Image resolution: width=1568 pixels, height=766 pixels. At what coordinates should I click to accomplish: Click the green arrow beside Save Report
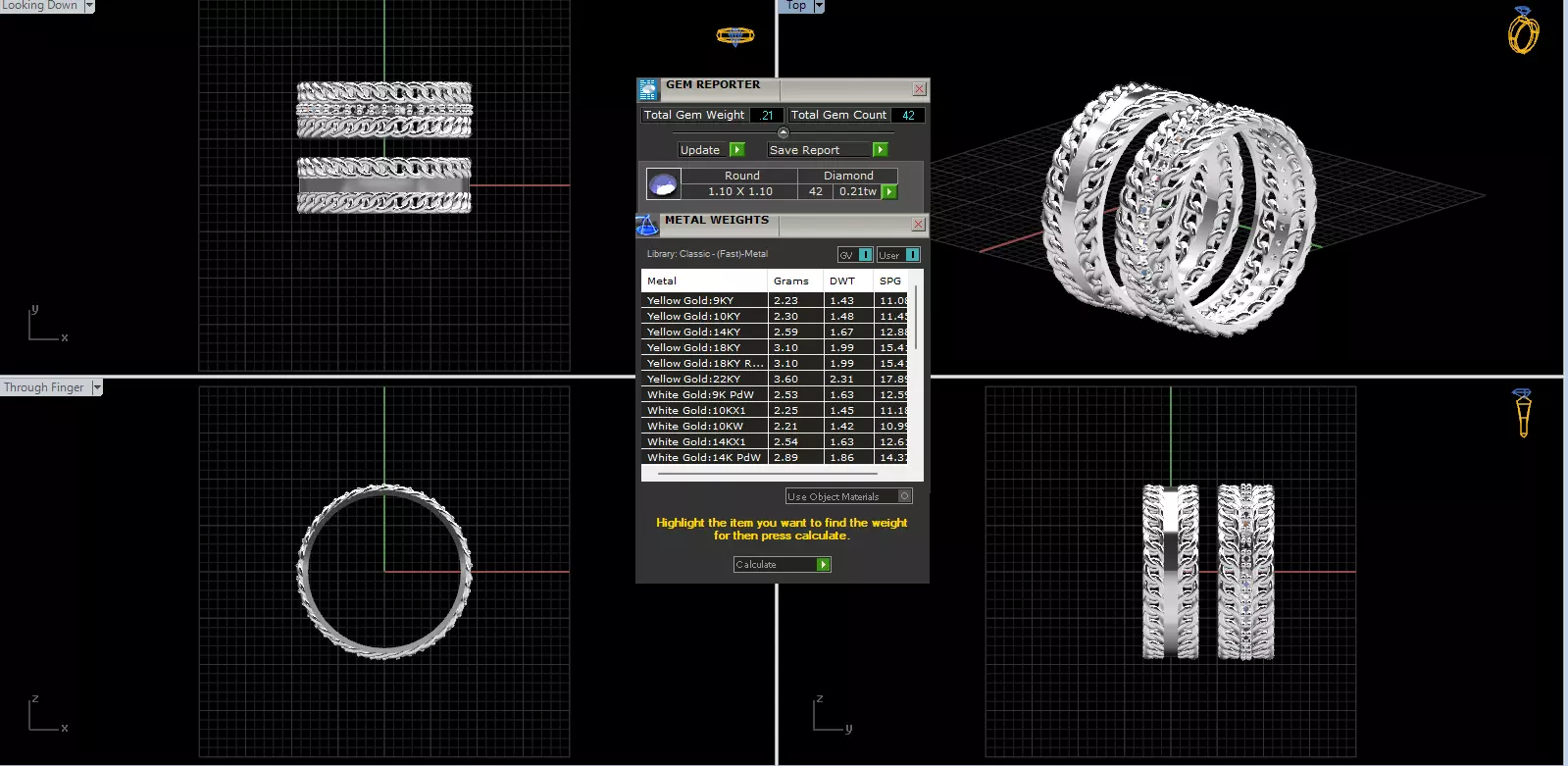(880, 150)
